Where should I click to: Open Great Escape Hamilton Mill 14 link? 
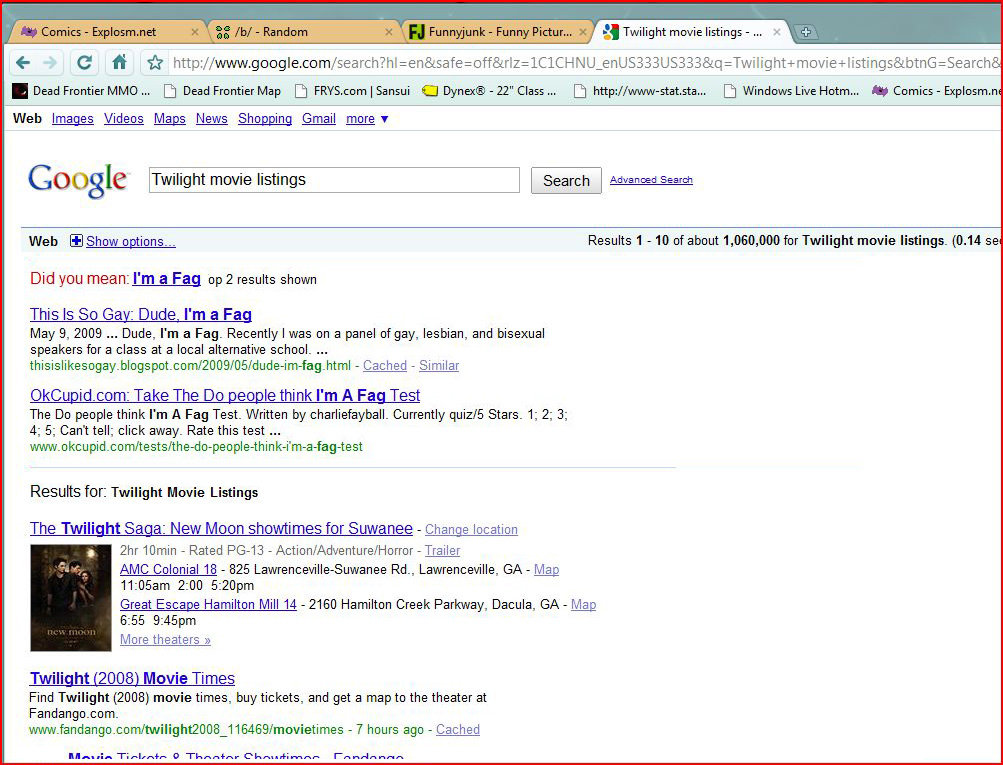click(x=209, y=604)
